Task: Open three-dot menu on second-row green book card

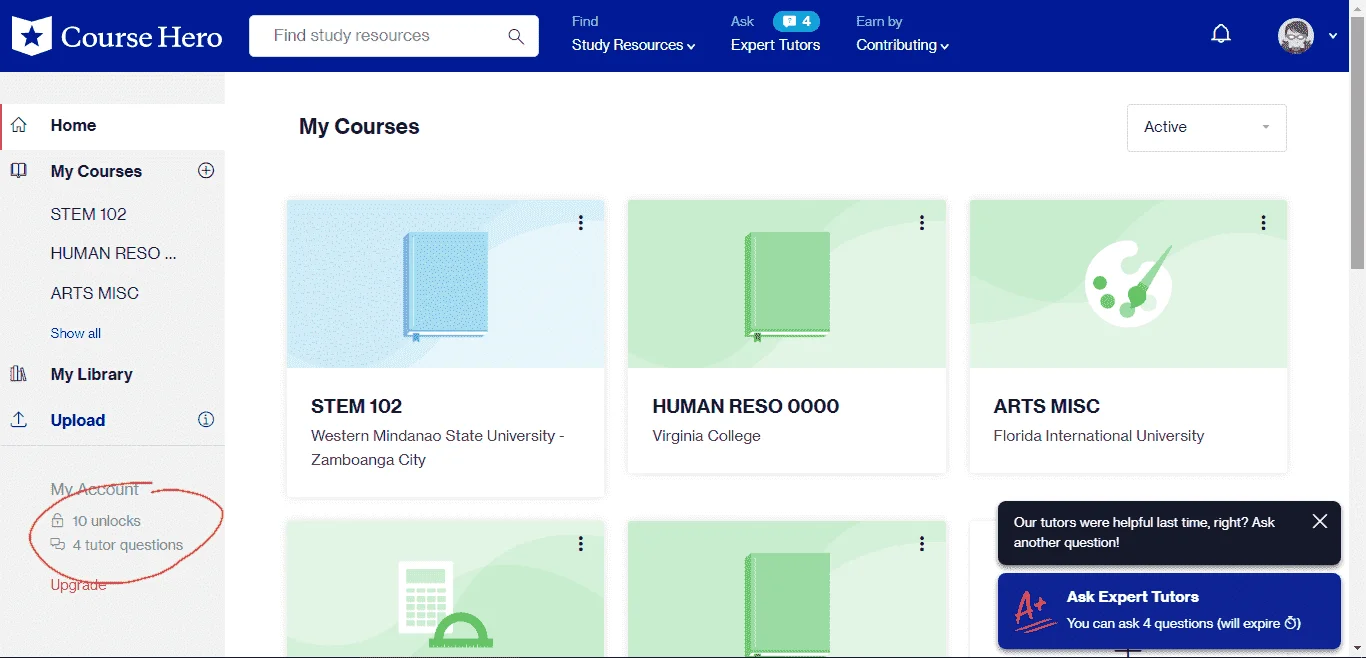Action: (x=922, y=544)
